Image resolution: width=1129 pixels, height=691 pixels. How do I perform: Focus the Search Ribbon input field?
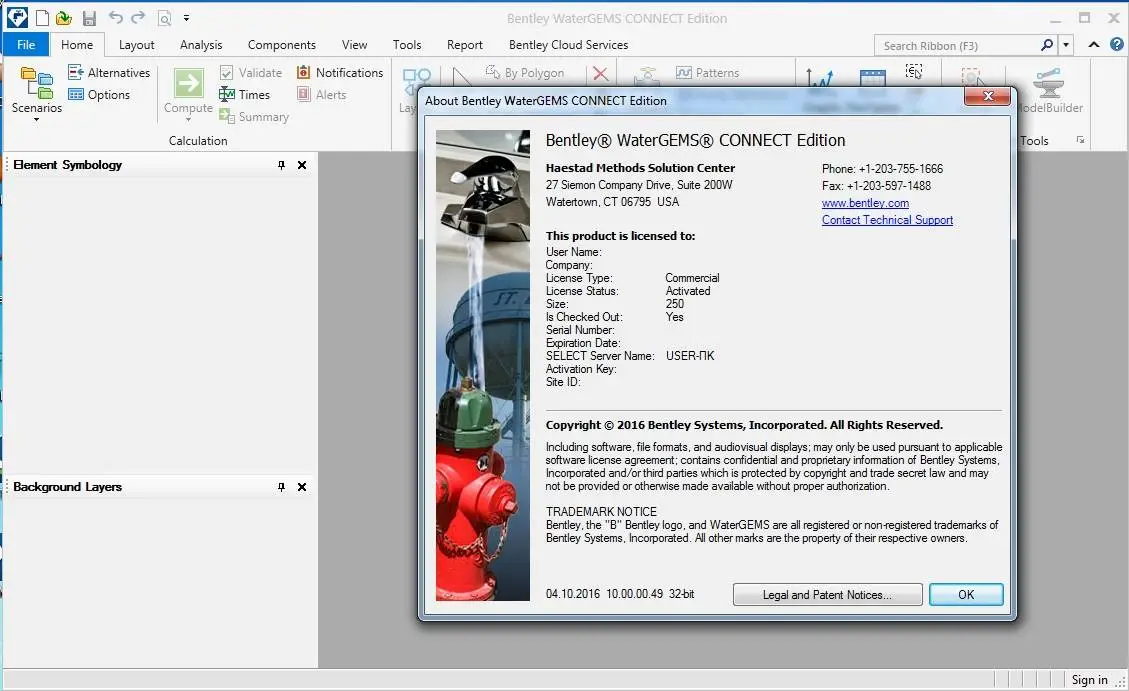(958, 45)
